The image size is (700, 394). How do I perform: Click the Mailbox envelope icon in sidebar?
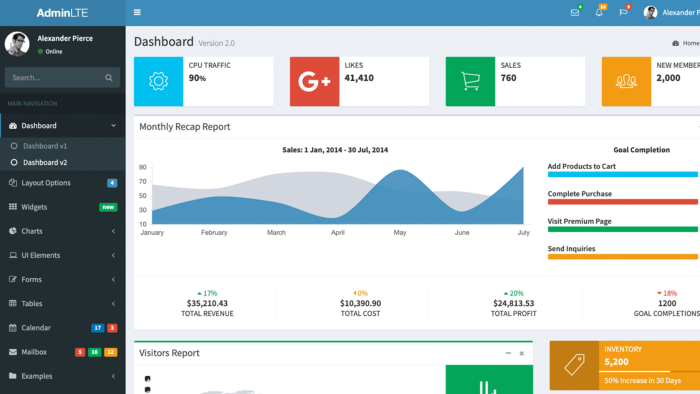[x=13, y=352]
